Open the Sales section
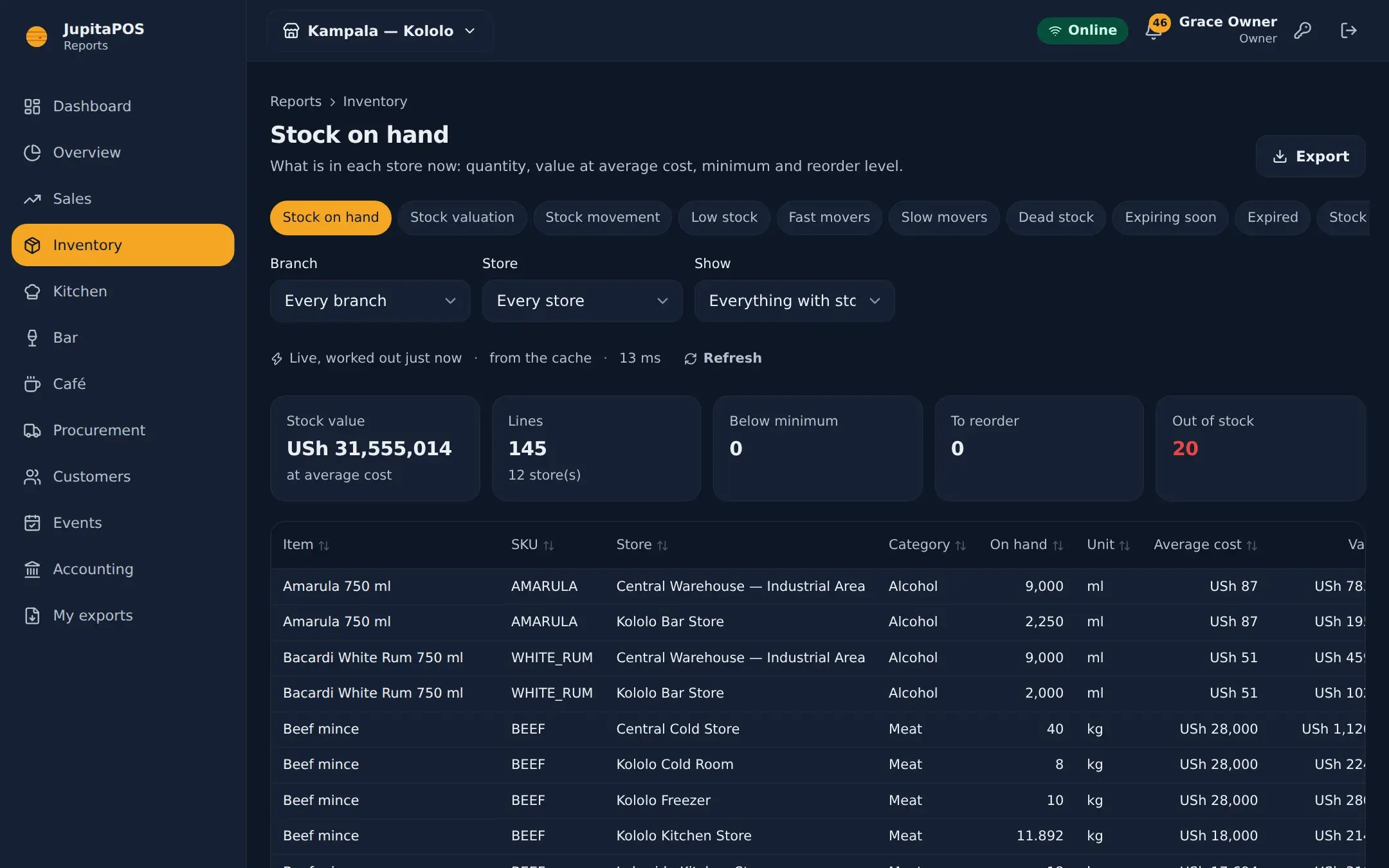 (123, 199)
